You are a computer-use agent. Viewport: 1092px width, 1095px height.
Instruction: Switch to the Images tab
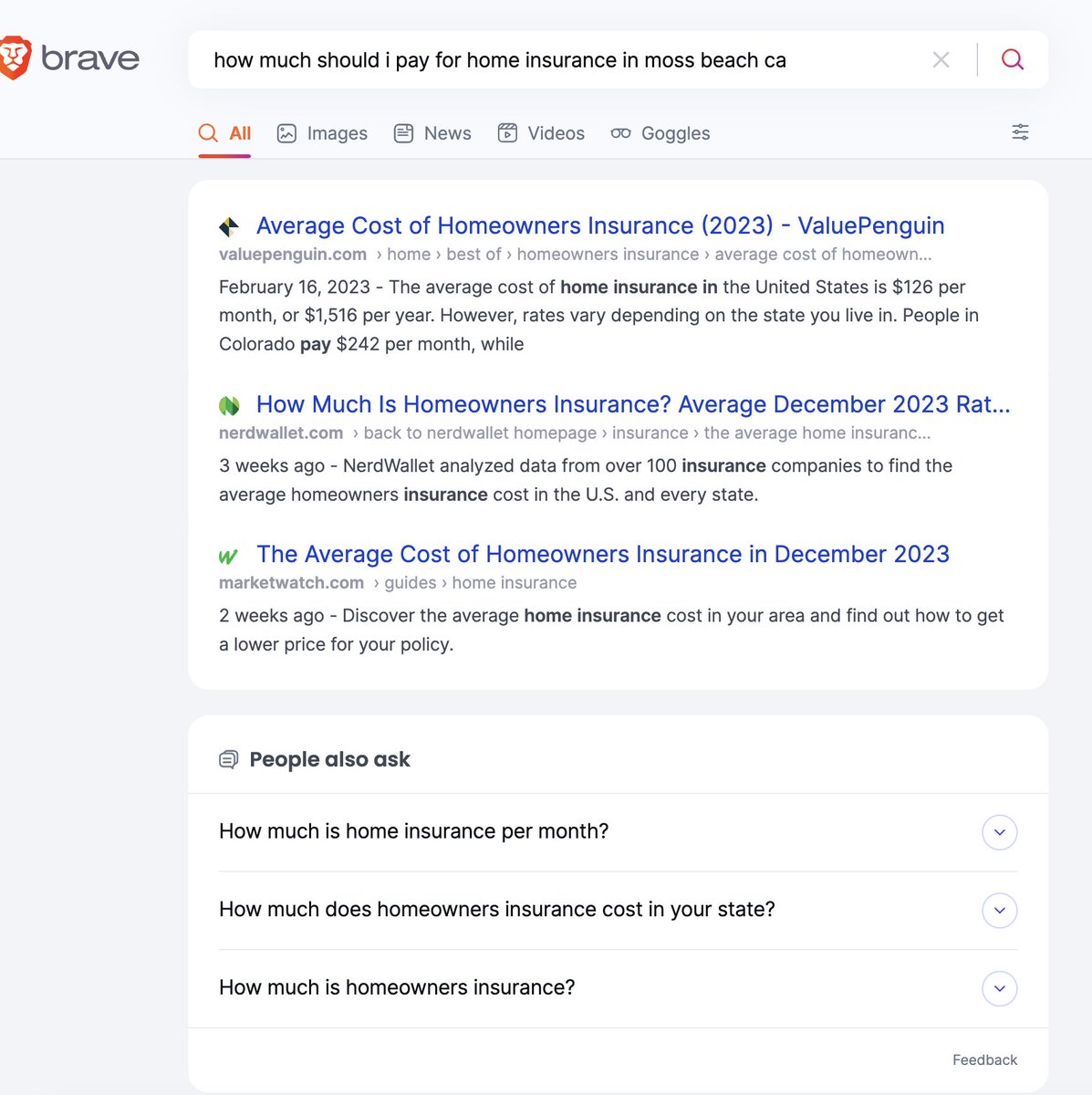coord(322,133)
